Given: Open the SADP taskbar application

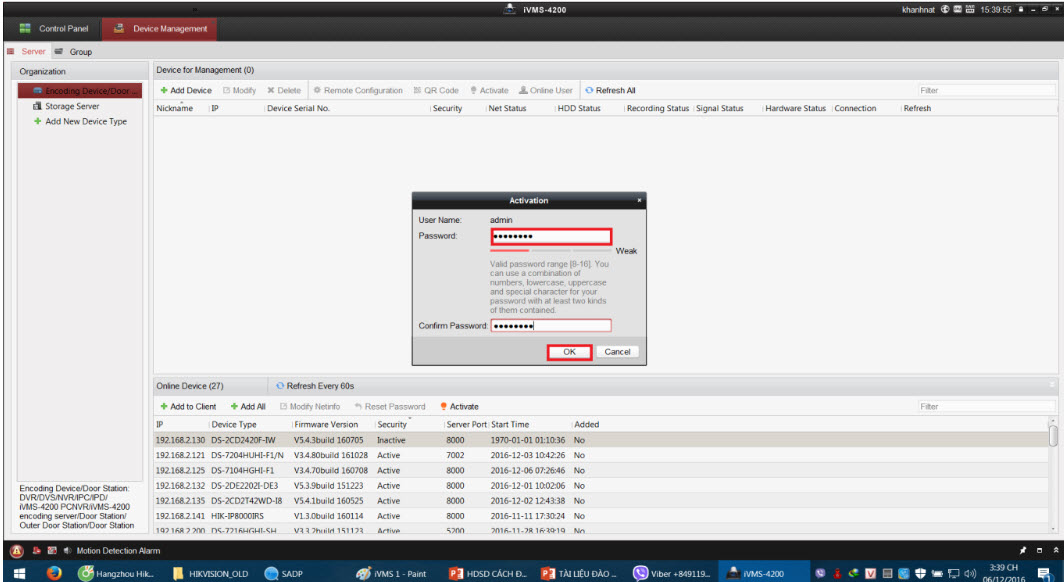Looking at the screenshot, I should coord(285,573).
